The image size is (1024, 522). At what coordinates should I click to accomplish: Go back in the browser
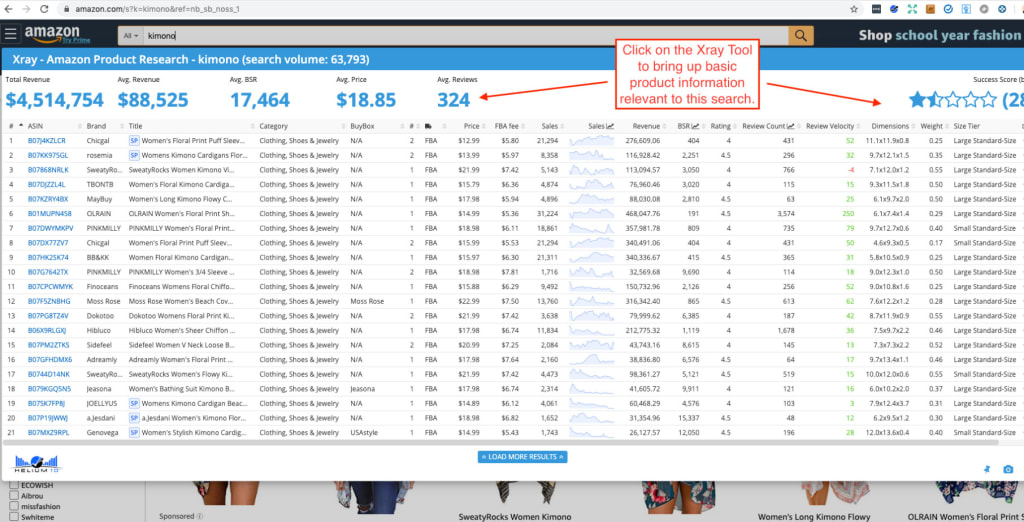point(8,9)
